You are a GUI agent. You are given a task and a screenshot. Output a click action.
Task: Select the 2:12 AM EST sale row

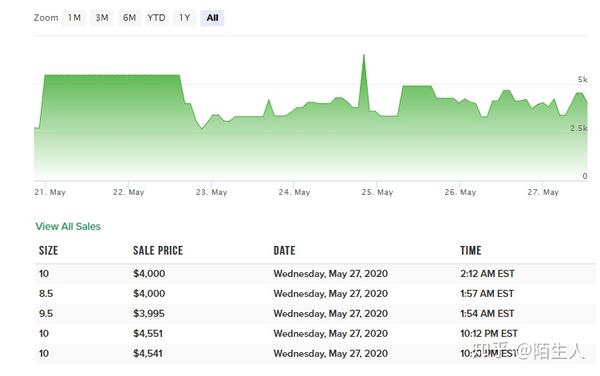315,274
